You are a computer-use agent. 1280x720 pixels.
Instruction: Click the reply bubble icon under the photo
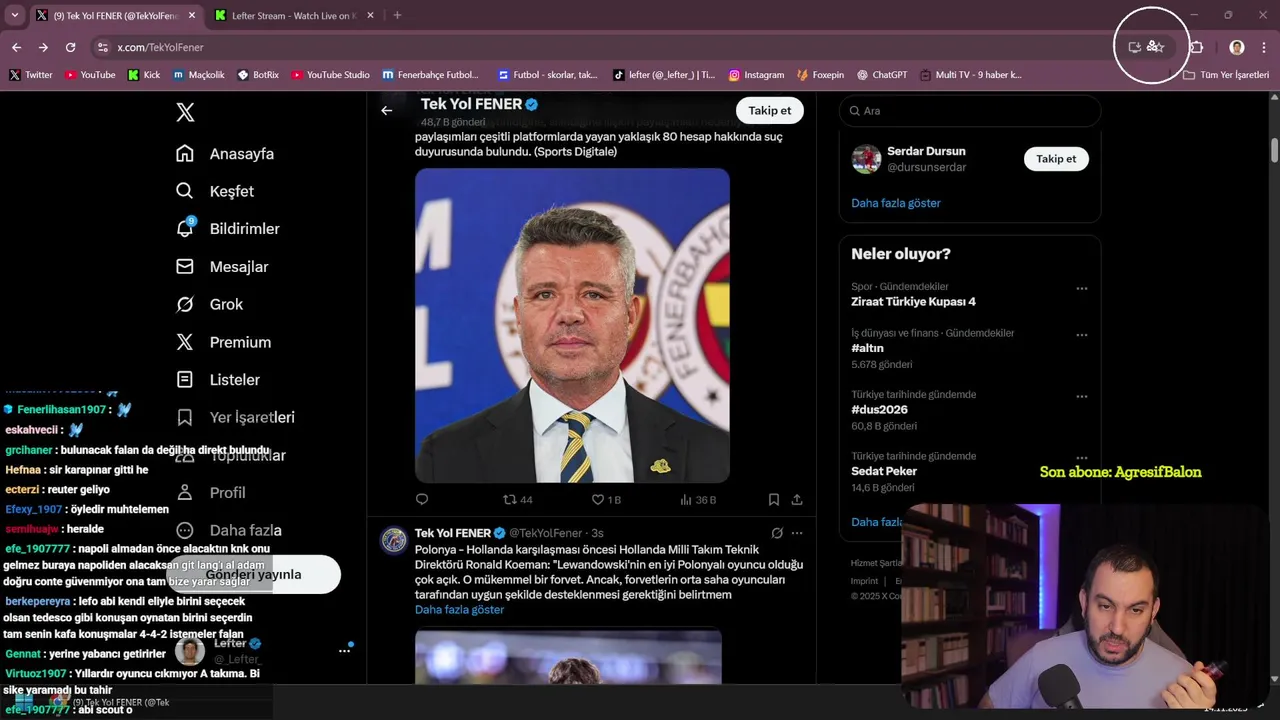(x=422, y=499)
